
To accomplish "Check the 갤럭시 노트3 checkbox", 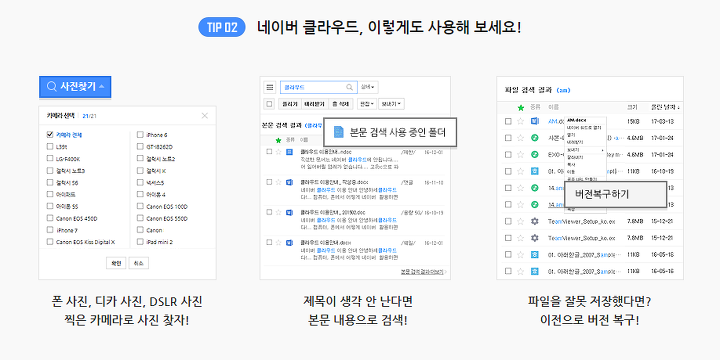I will [50, 170].
